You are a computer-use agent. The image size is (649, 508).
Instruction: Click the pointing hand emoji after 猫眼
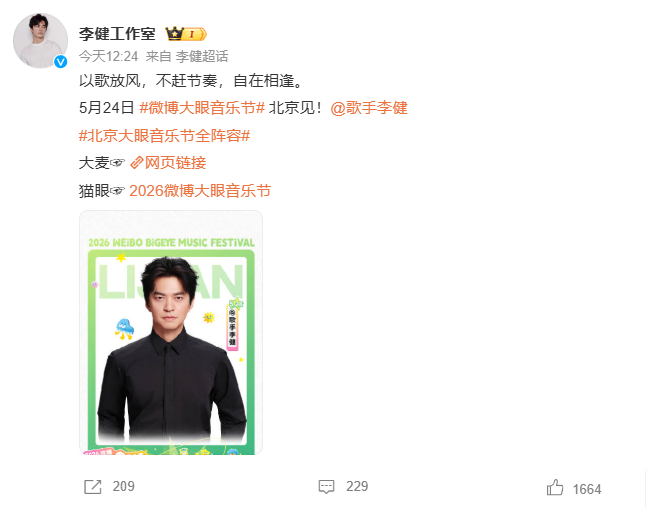(x=117, y=191)
